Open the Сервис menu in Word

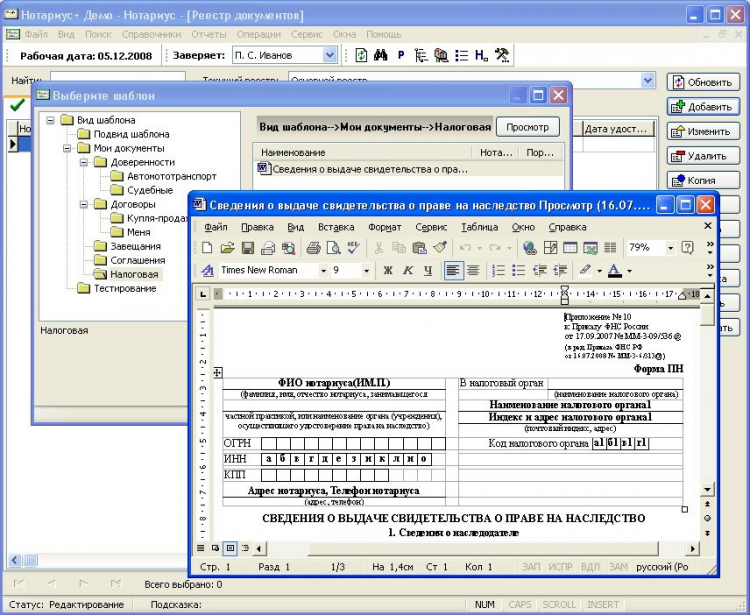431,227
